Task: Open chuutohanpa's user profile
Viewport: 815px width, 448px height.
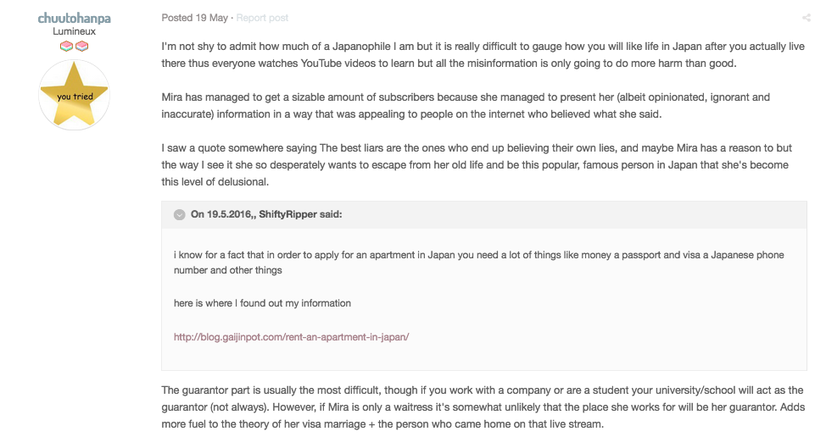Action: click(x=74, y=18)
